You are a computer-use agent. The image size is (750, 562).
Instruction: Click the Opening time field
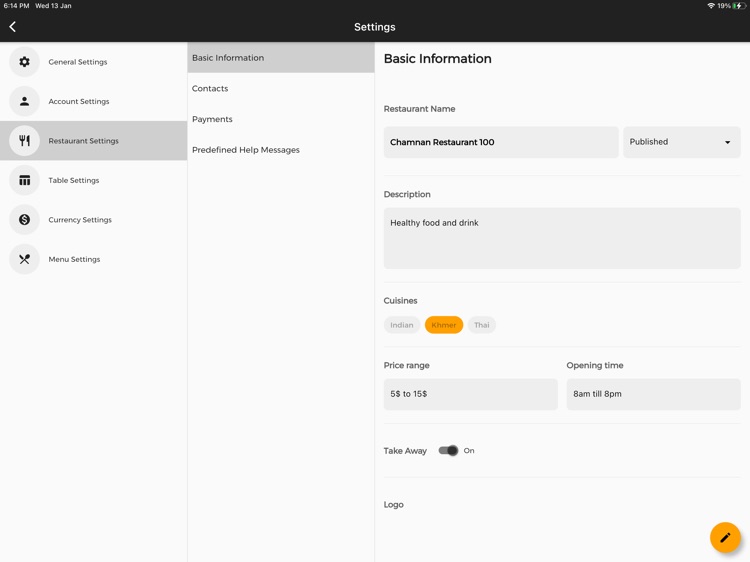point(653,394)
